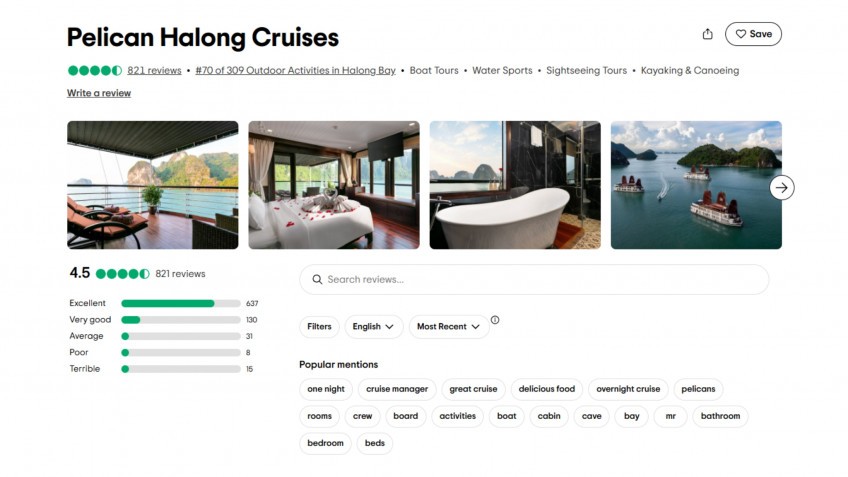Open the review Filters options
The width and height of the screenshot is (848, 477).
click(x=319, y=327)
